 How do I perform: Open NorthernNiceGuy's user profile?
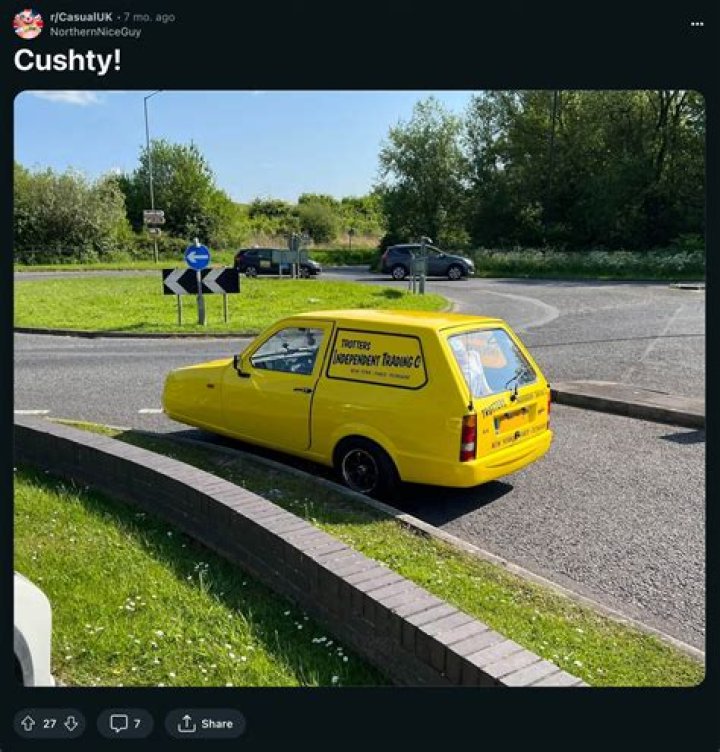[x=95, y=32]
